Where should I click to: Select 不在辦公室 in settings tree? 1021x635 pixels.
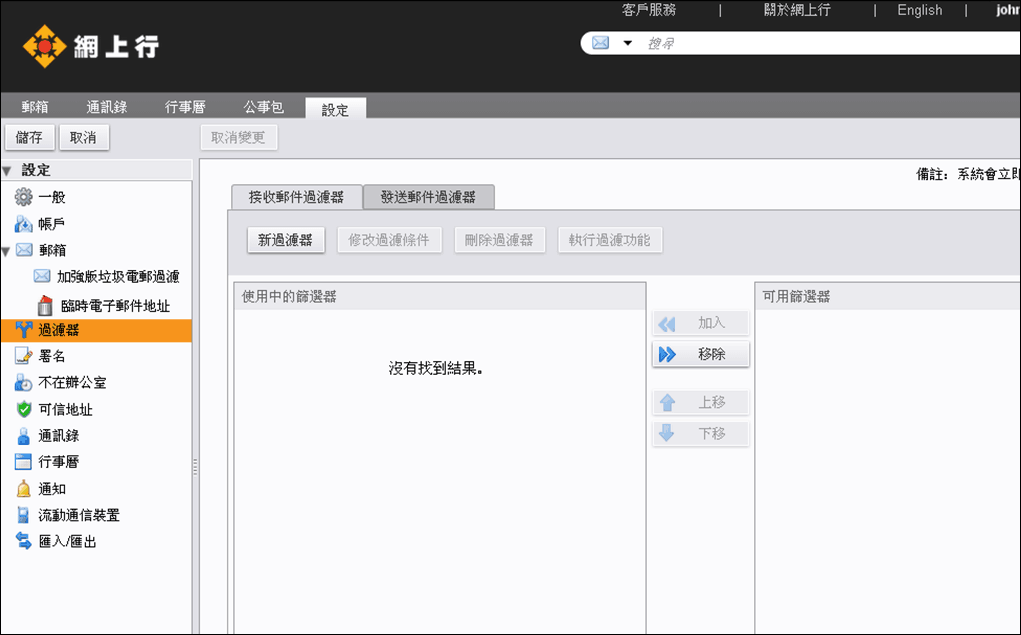pos(72,383)
